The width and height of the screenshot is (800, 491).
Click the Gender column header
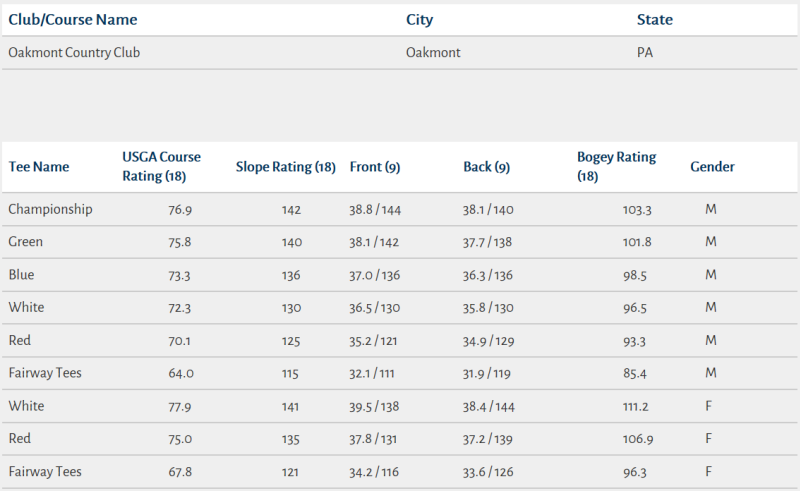click(712, 167)
